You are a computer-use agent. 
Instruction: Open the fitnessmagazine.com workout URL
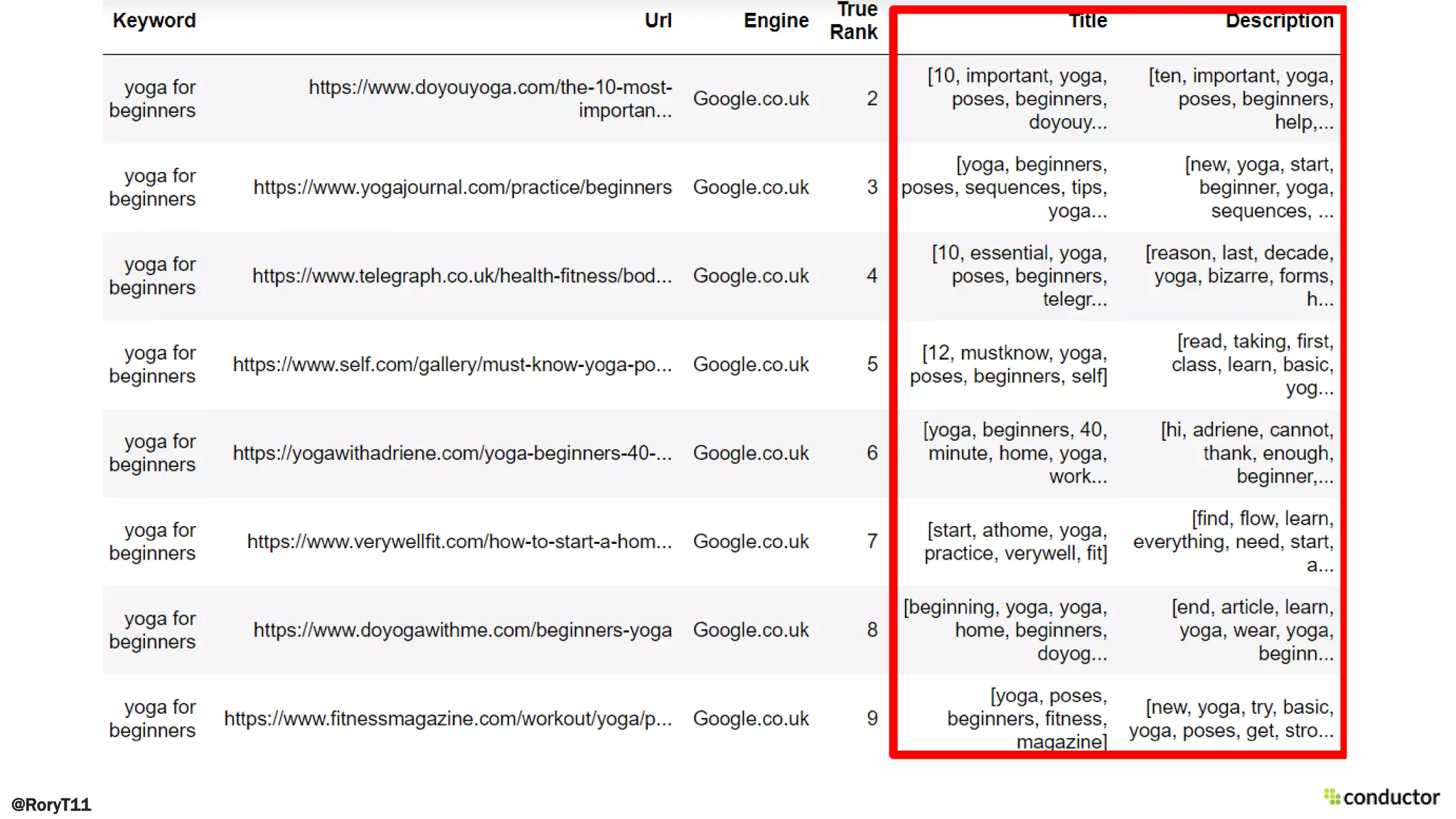tap(448, 719)
